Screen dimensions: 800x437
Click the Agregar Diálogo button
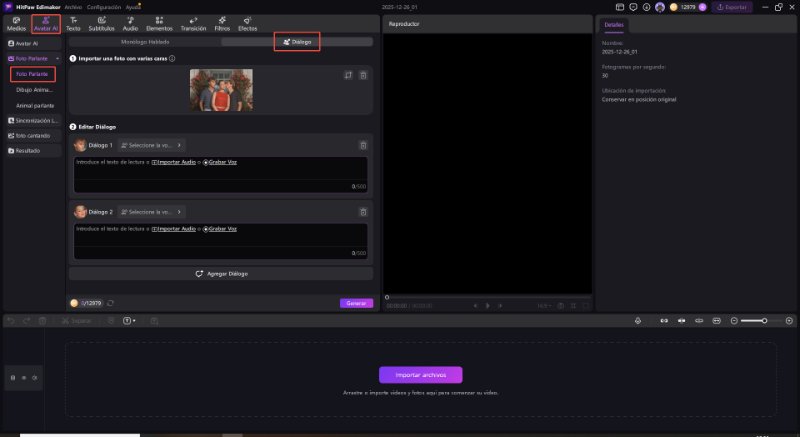point(221,273)
